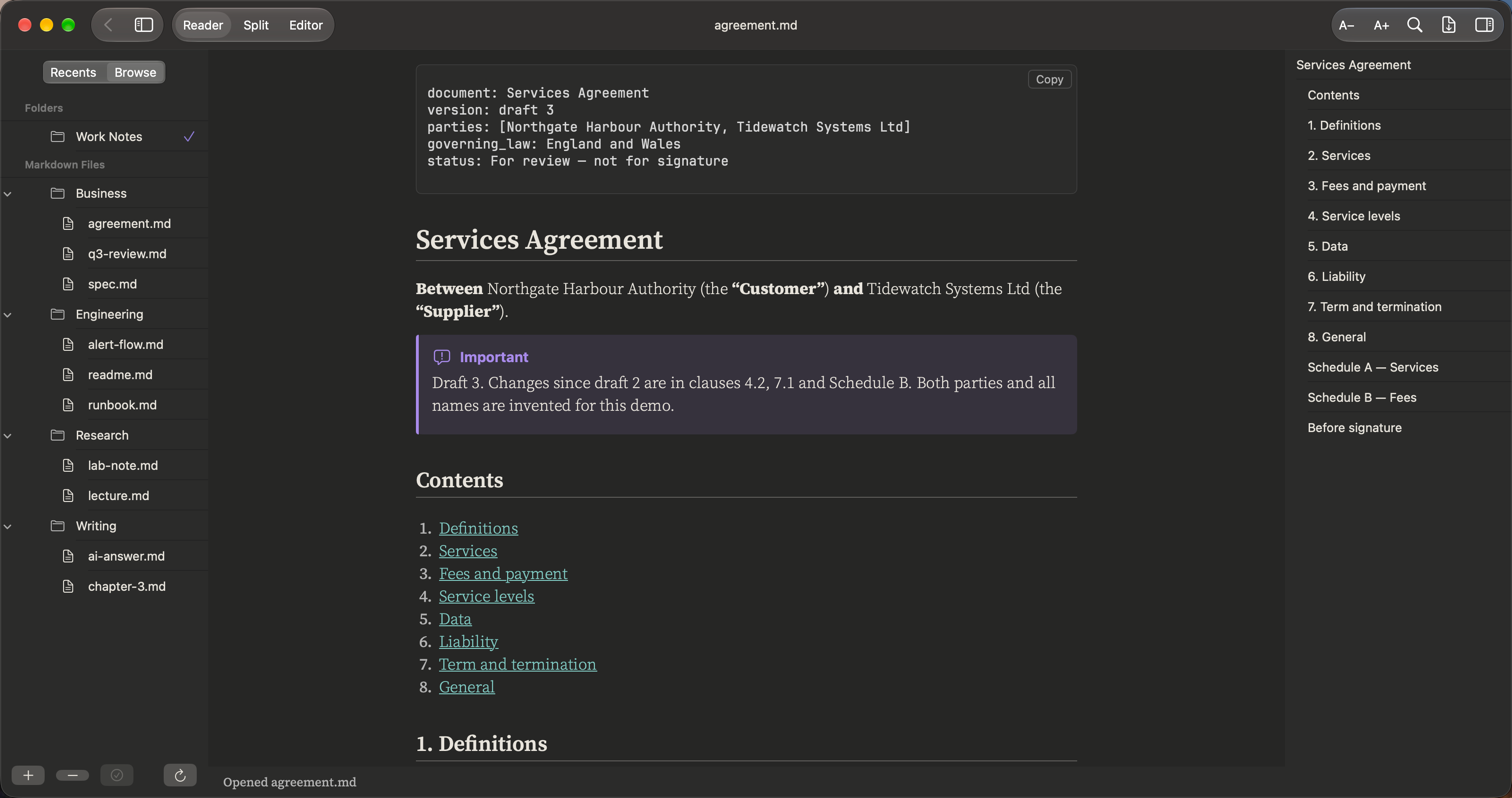Screen dimensions: 1512x798
Task: Click the Engineering folder icon
Action: tap(58, 315)
